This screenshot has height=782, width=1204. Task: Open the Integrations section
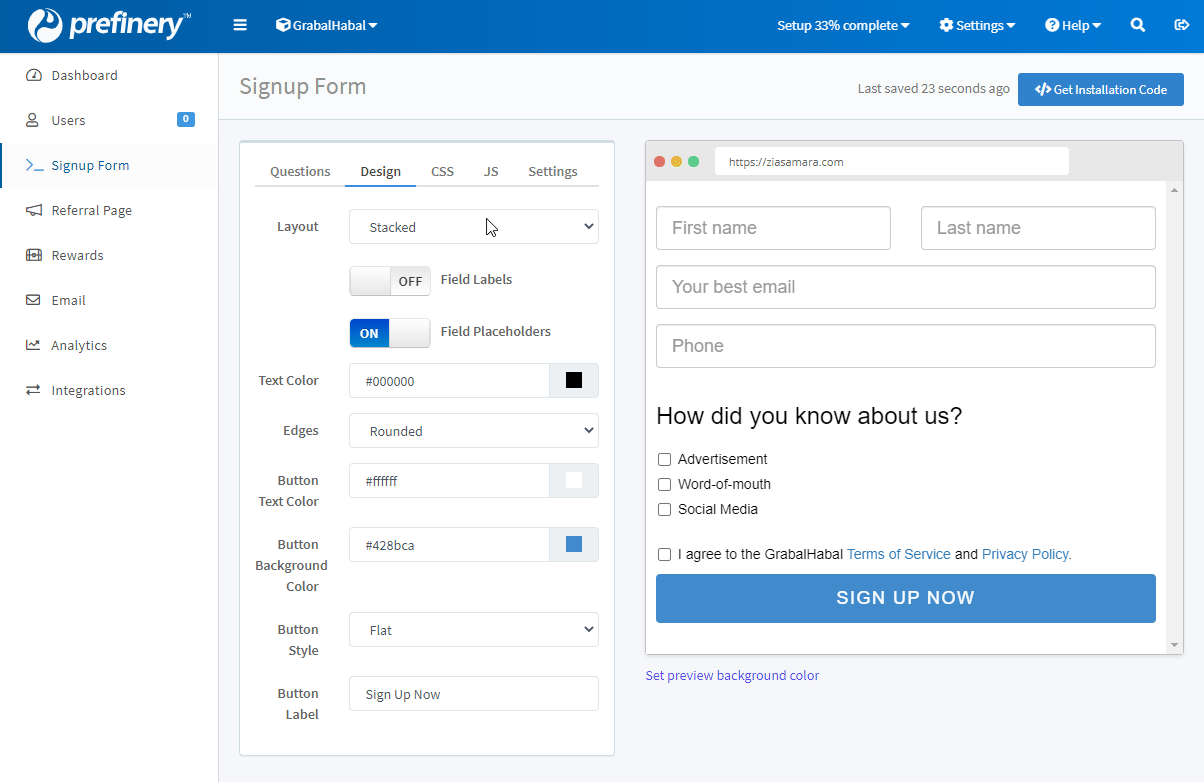pyautogui.click(x=88, y=390)
